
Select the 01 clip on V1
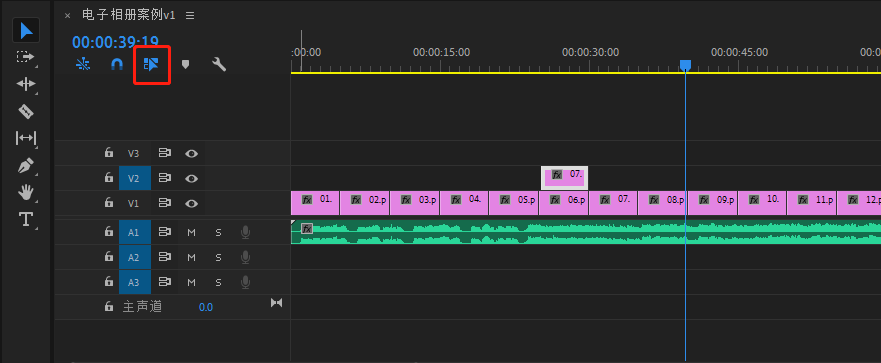(x=315, y=203)
